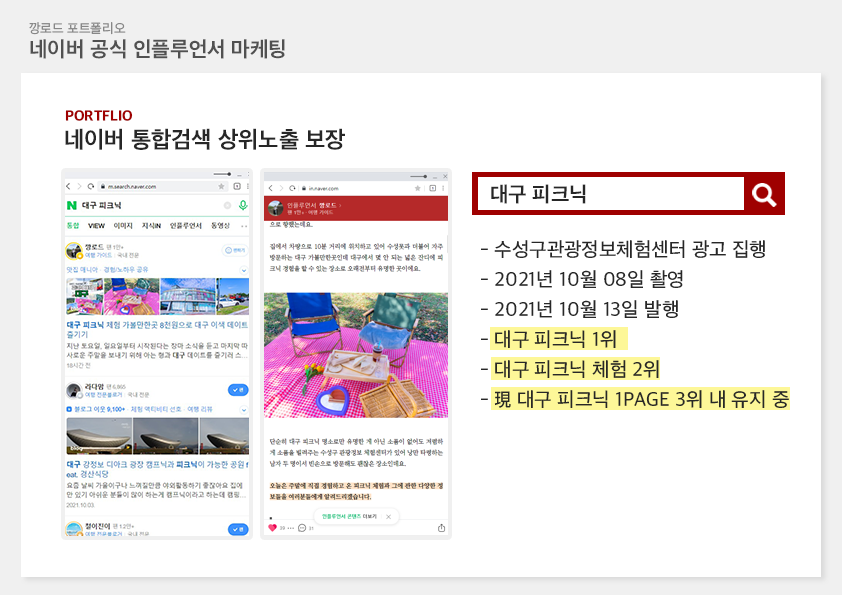The width and height of the screenshot is (842, 595).
Task: Toggle the fan button next to 라다맘
Action: [x=238, y=389]
